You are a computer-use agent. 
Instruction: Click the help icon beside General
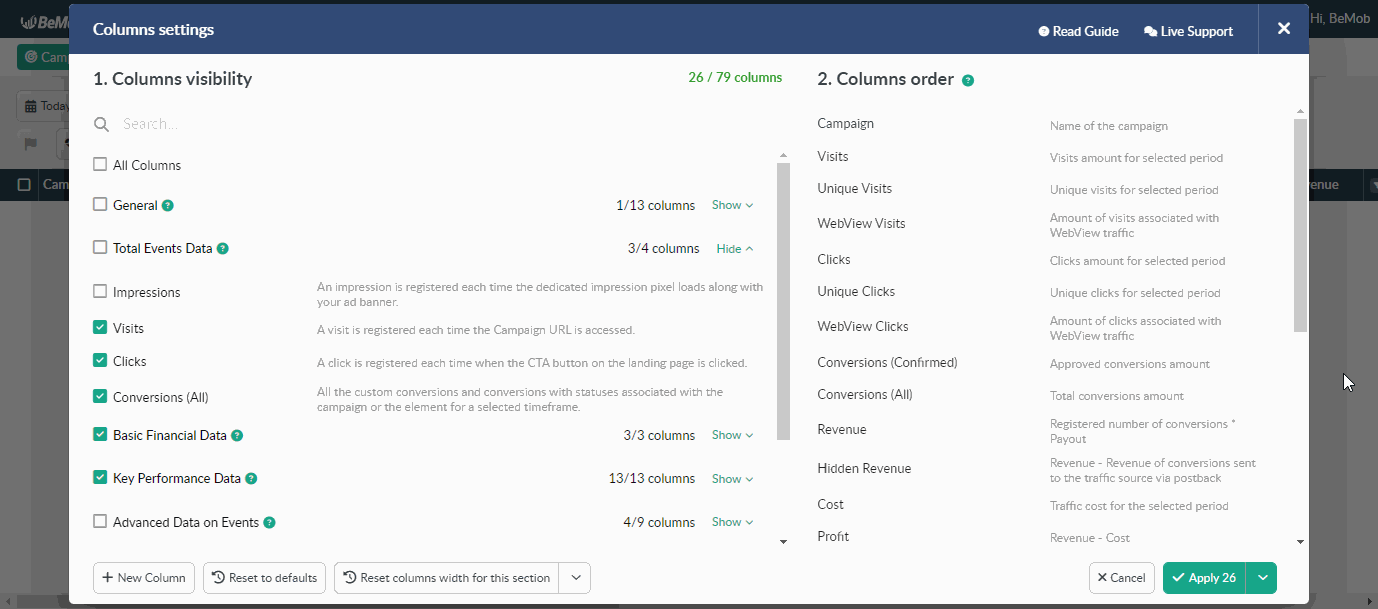point(168,206)
